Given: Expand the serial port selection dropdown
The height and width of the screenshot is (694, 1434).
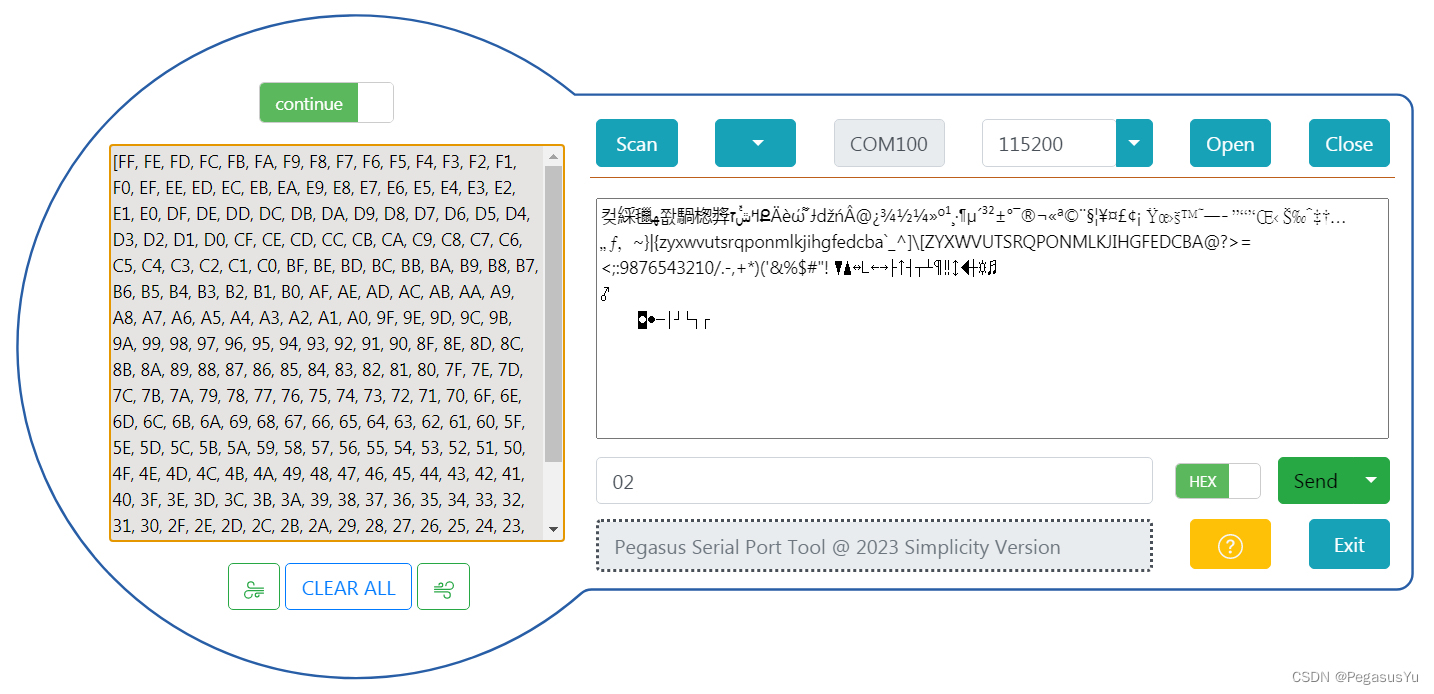Looking at the screenshot, I should 755,143.
